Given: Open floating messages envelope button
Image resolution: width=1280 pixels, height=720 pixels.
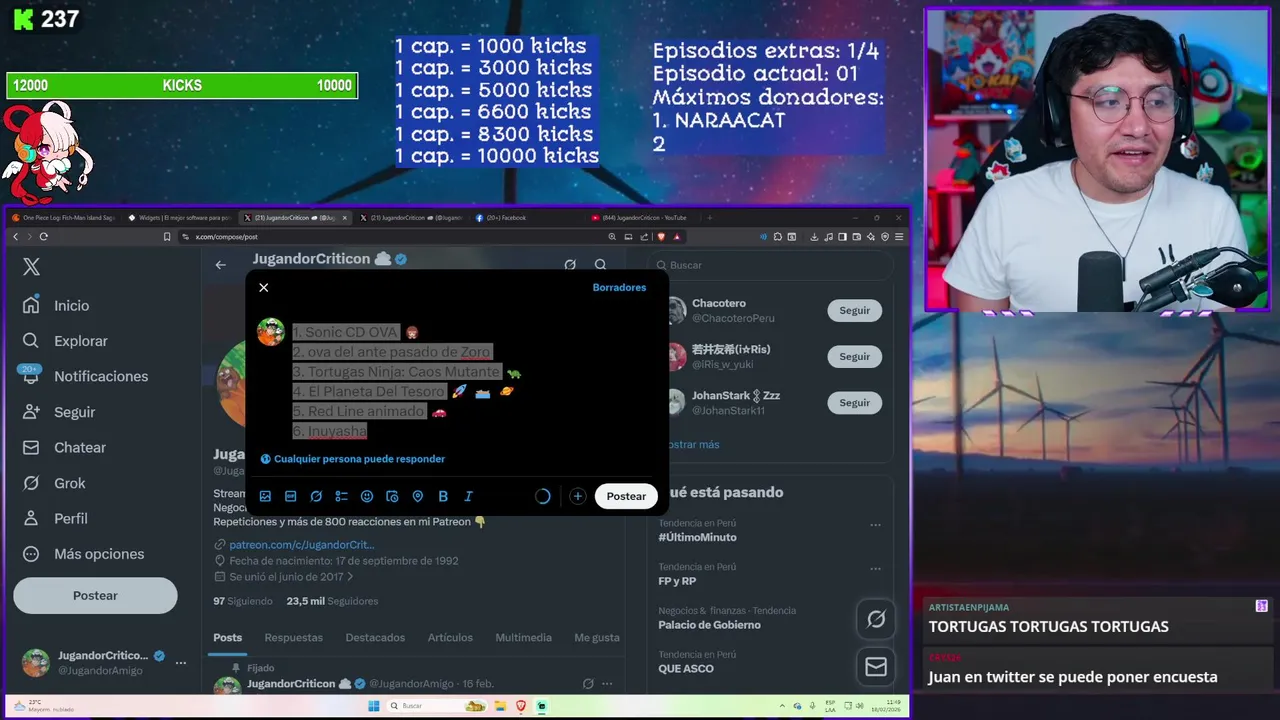Looking at the screenshot, I should tap(876, 666).
